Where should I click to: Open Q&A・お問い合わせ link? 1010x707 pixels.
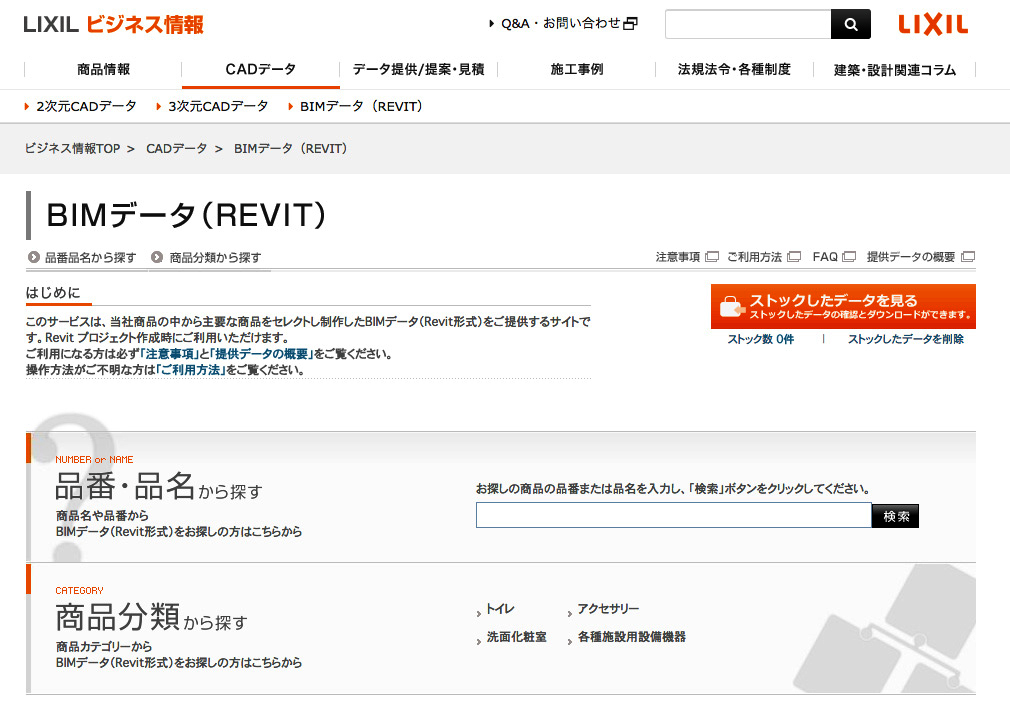tap(560, 24)
